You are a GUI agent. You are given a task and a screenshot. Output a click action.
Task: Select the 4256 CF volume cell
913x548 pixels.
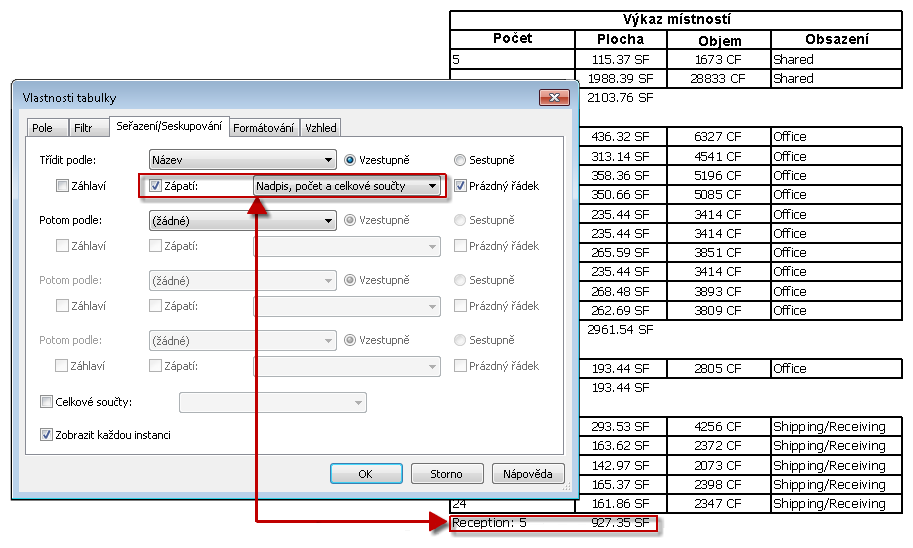pyautogui.click(x=719, y=427)
